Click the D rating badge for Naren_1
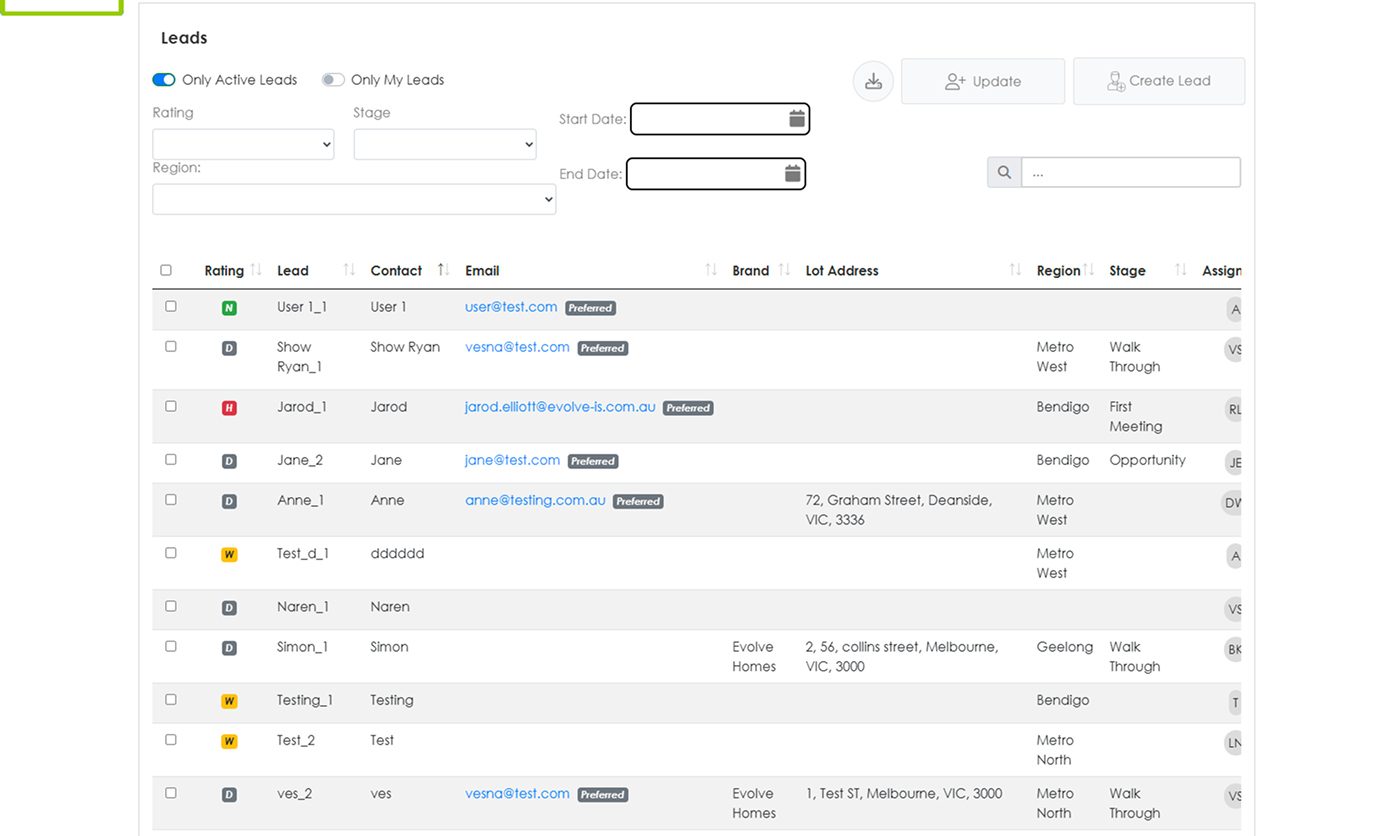The image size is (1392, 836). (x=229, y=608)
